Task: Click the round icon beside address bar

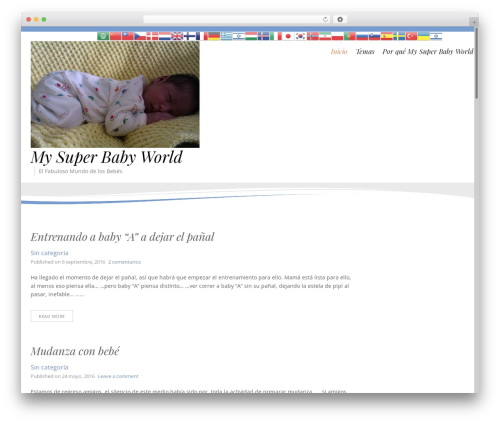Action: (x=340, y=19)
